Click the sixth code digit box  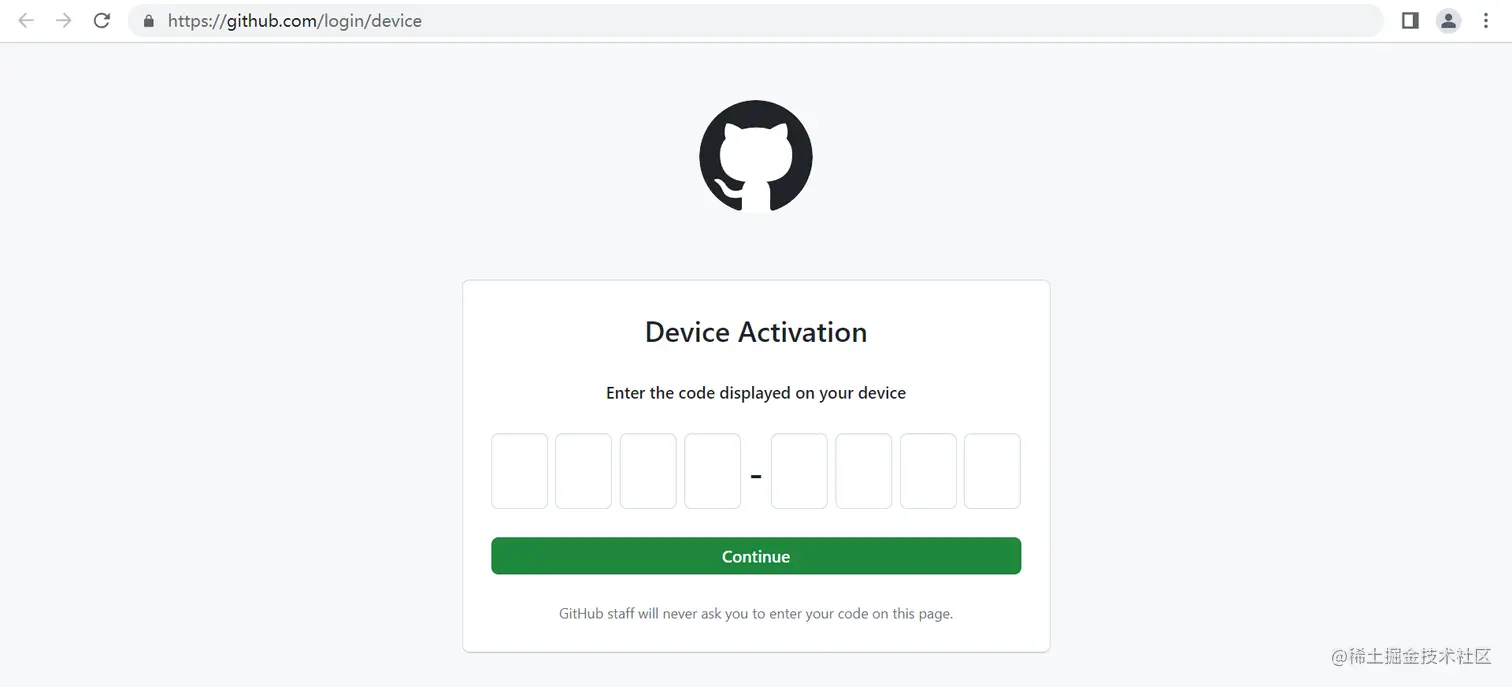click(863, 471)
